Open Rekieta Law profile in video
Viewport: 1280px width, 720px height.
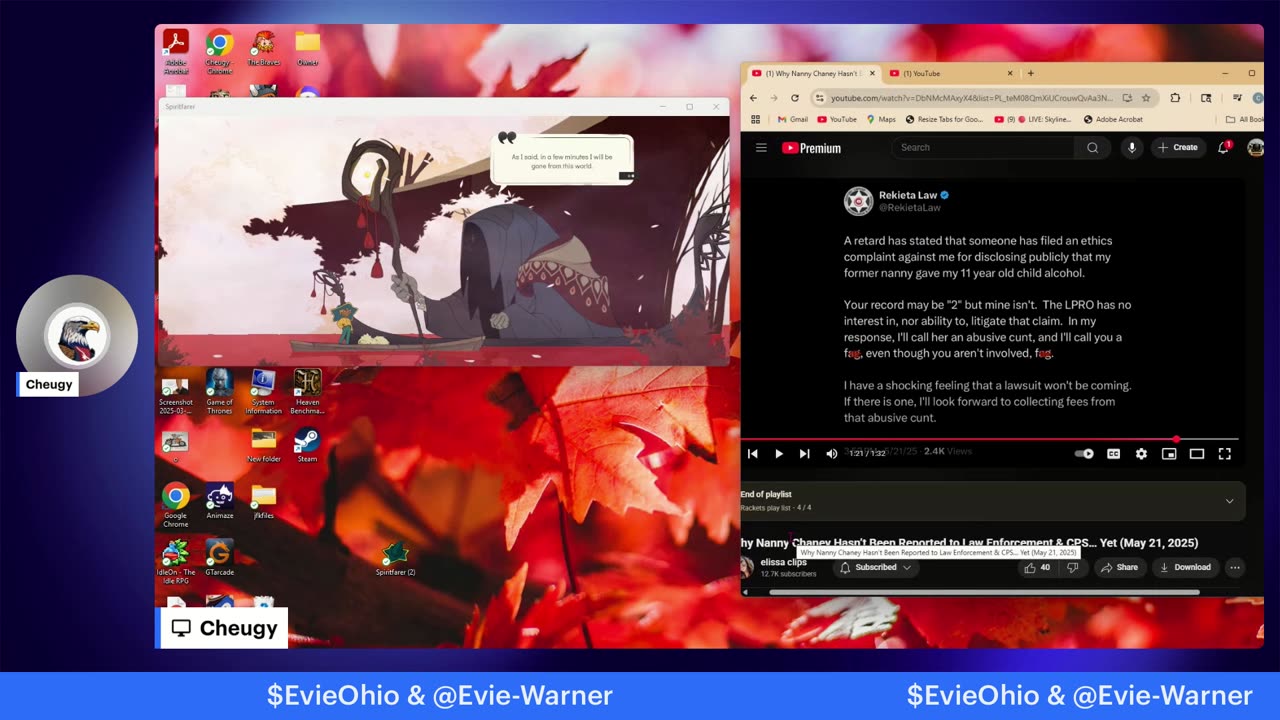coord(898,200)
